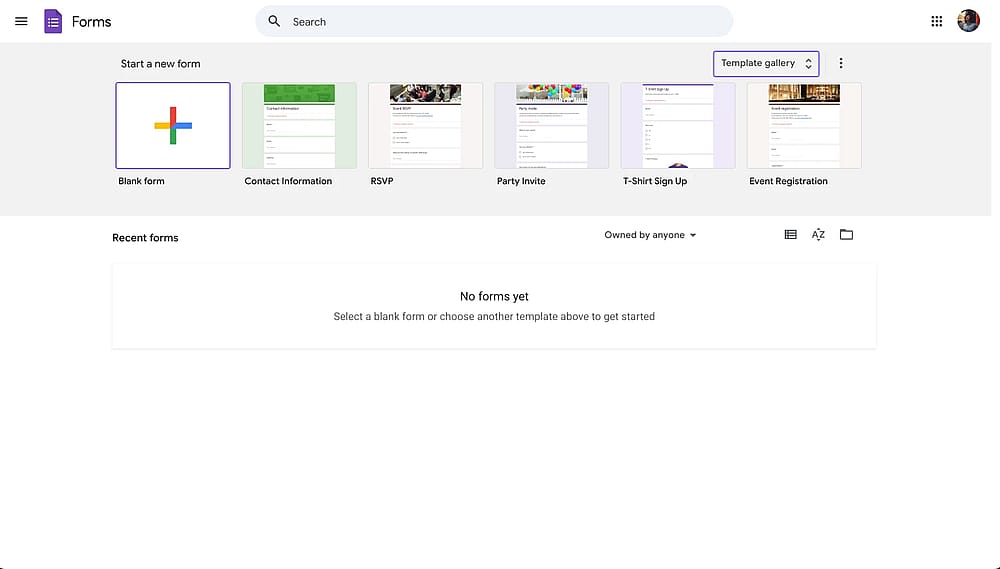Viewport: 1000px width, 569px height.
Task: Open the main hamburger menu
Action: [21, 22]
